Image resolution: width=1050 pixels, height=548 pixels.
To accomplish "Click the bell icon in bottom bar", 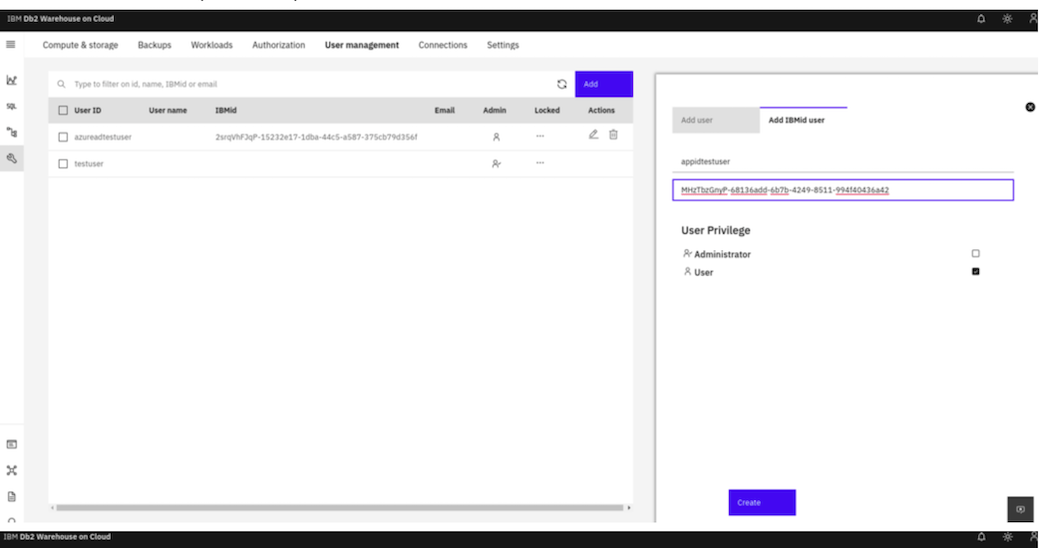I will tap(981, 537).
